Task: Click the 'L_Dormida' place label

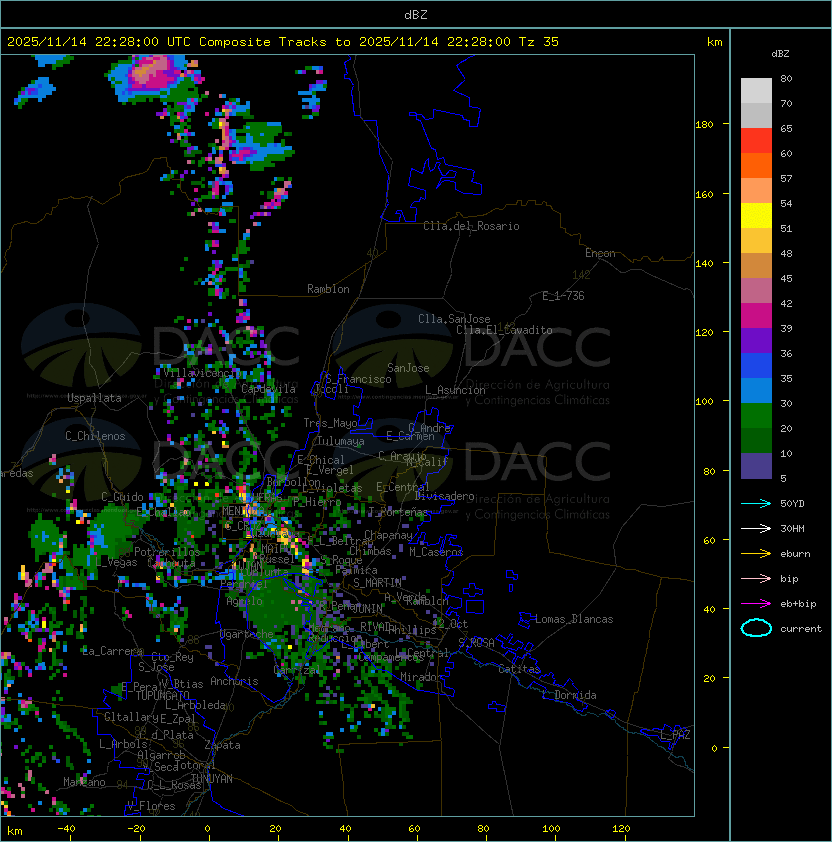Action: coord(569,695)
